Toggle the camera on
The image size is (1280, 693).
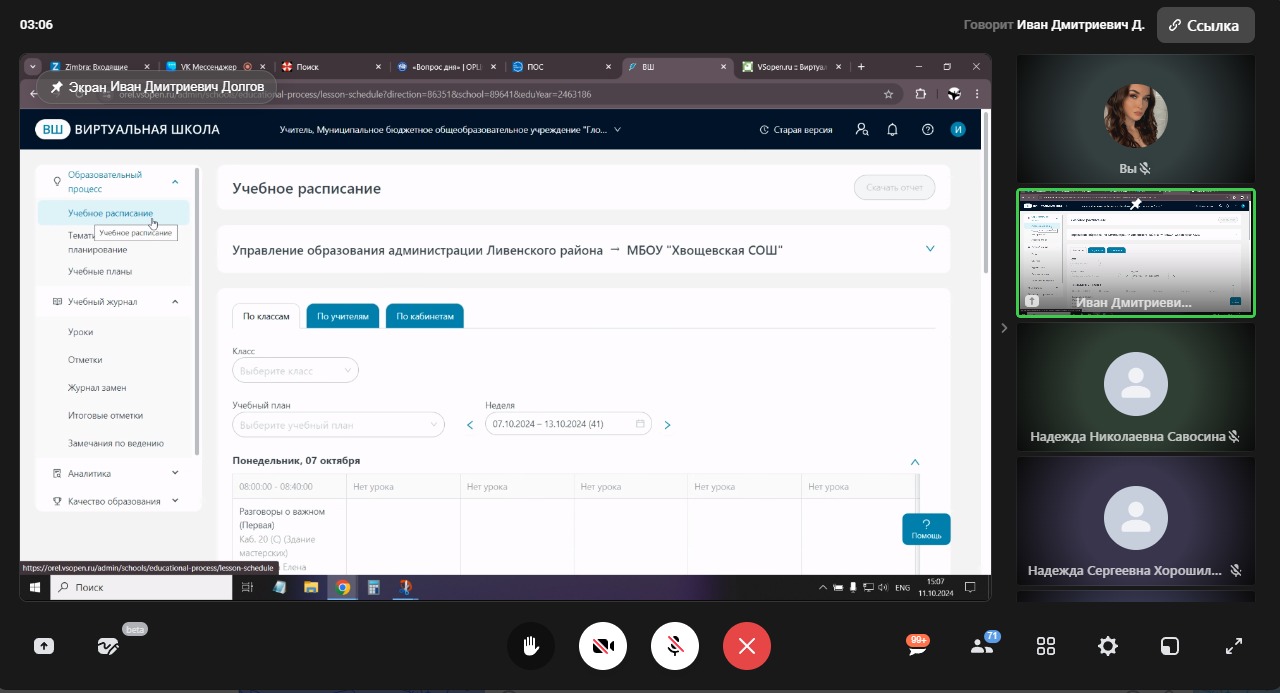(603, 646)
